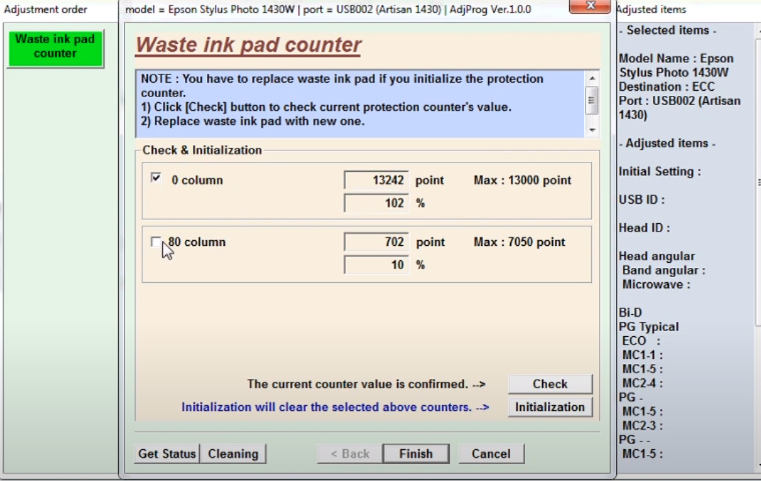761x481 pixels.
Task: Click 'Initialization will clear the selected above counters' text
Action: pyautogui.click(x=326, y=407)
